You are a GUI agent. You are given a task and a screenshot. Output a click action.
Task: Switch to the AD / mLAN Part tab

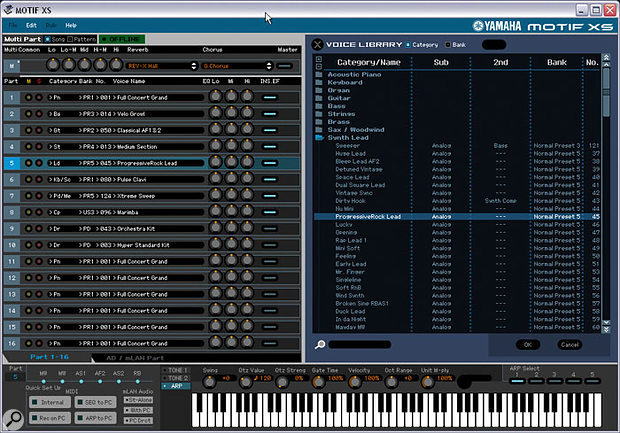pyautogui.click(x=135, y=358)
